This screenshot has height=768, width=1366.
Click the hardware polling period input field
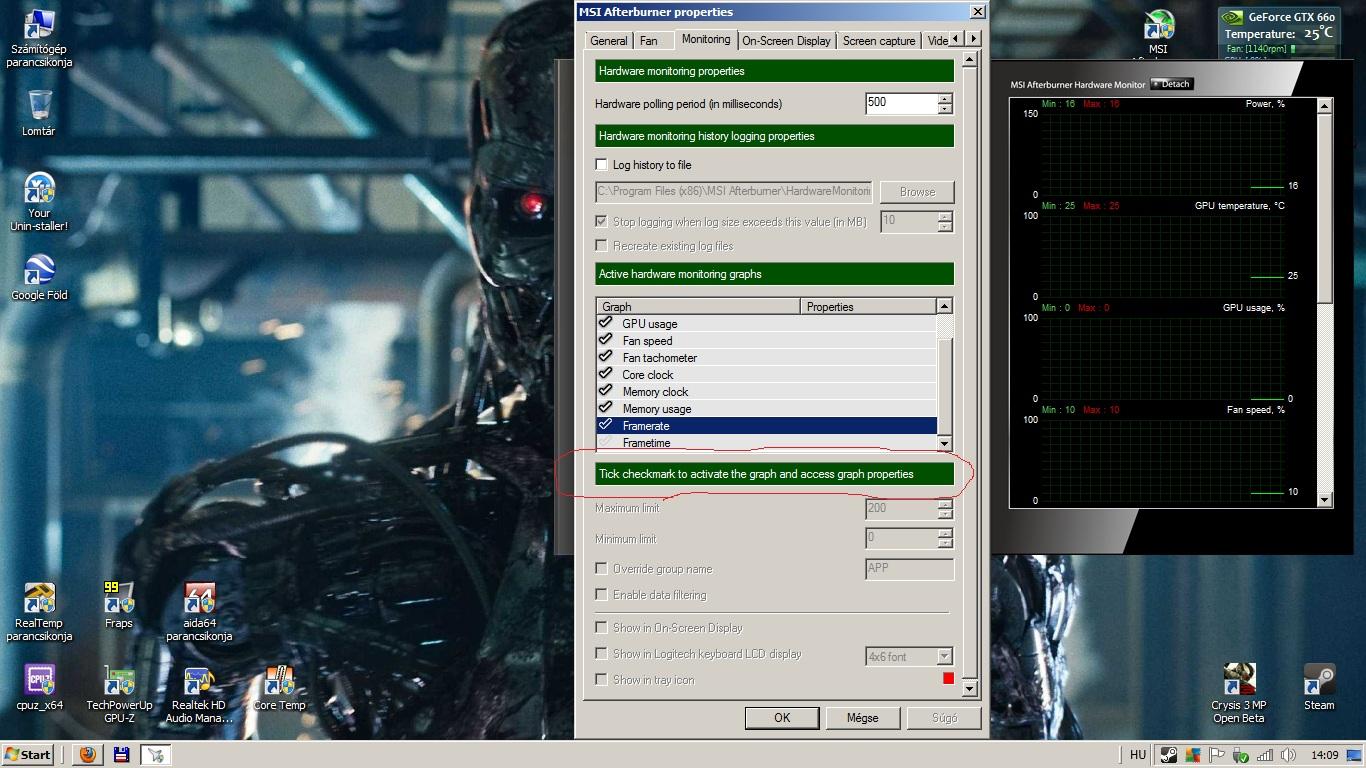pos(901,102)
